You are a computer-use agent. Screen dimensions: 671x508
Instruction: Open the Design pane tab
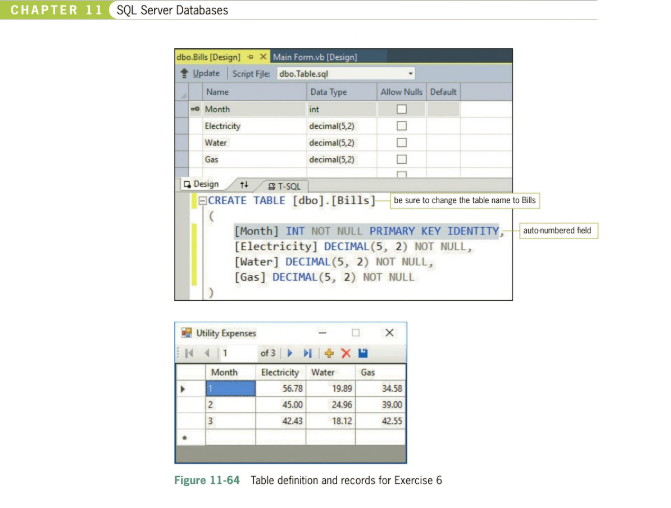click(201, 184)
